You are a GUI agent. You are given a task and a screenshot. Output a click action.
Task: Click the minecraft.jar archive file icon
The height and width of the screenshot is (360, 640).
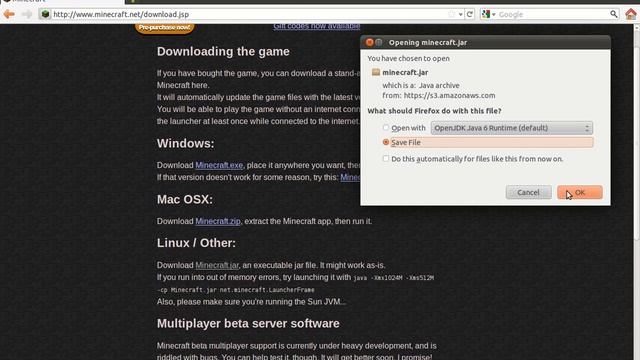(x=376, y=72)
